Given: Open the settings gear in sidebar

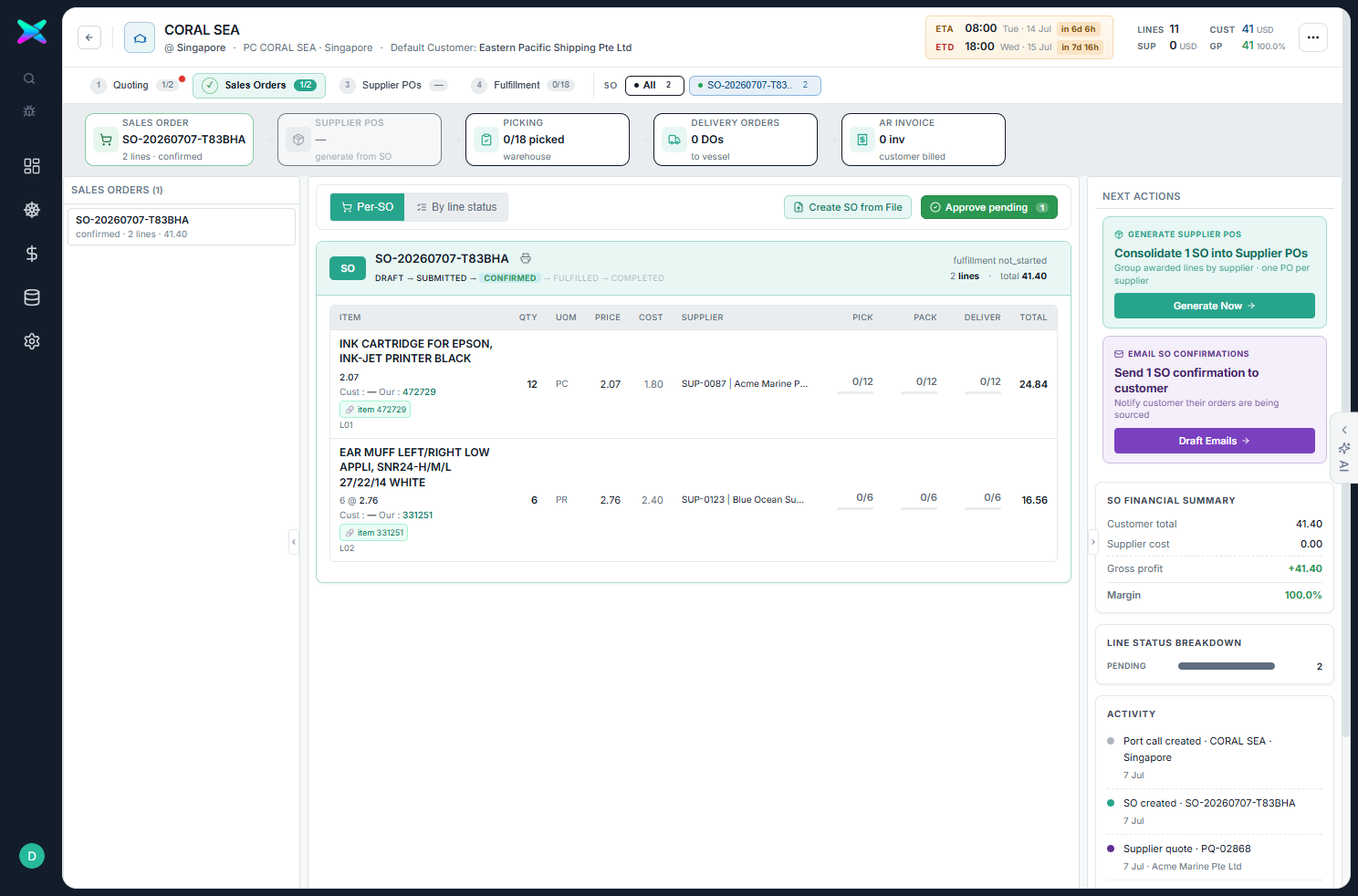Looking at the screenshot, I should 32,341.
